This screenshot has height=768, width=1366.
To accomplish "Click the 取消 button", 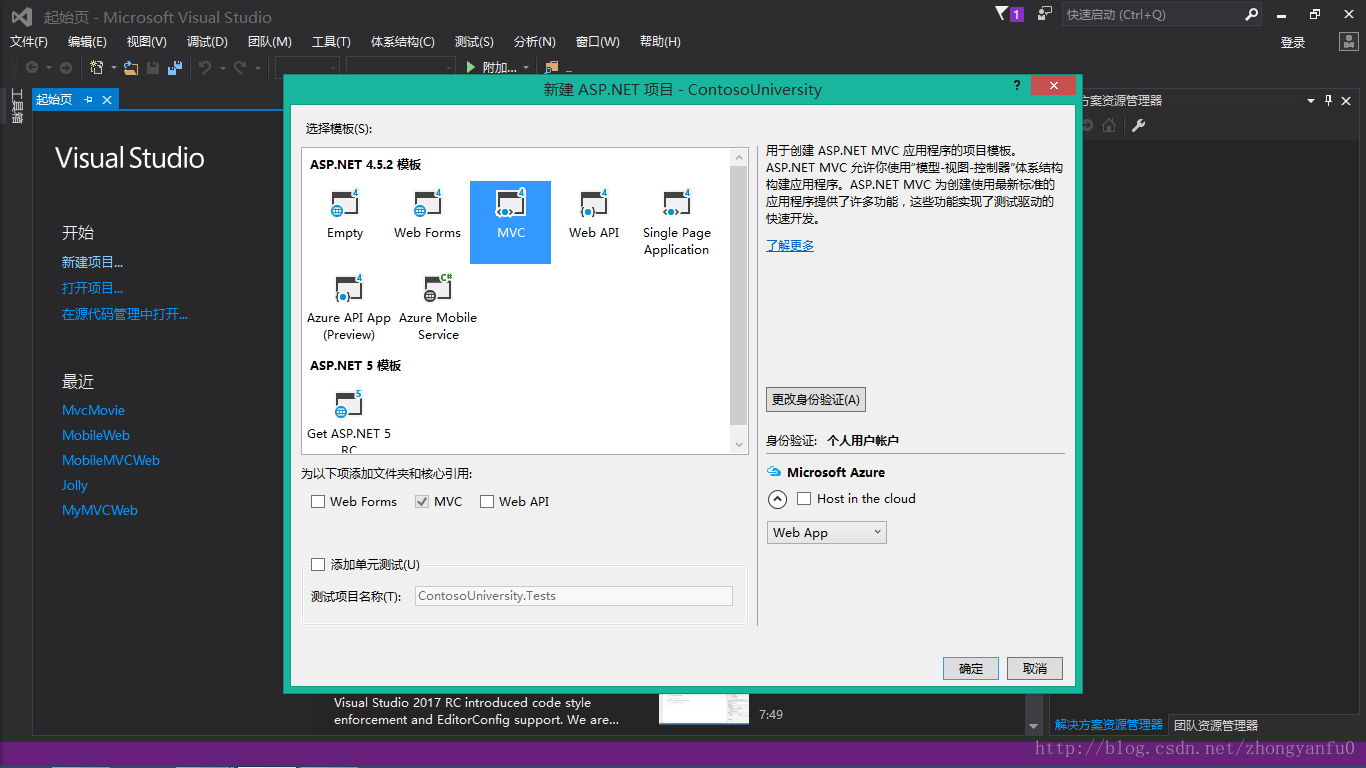I will tap(1035, 668).
